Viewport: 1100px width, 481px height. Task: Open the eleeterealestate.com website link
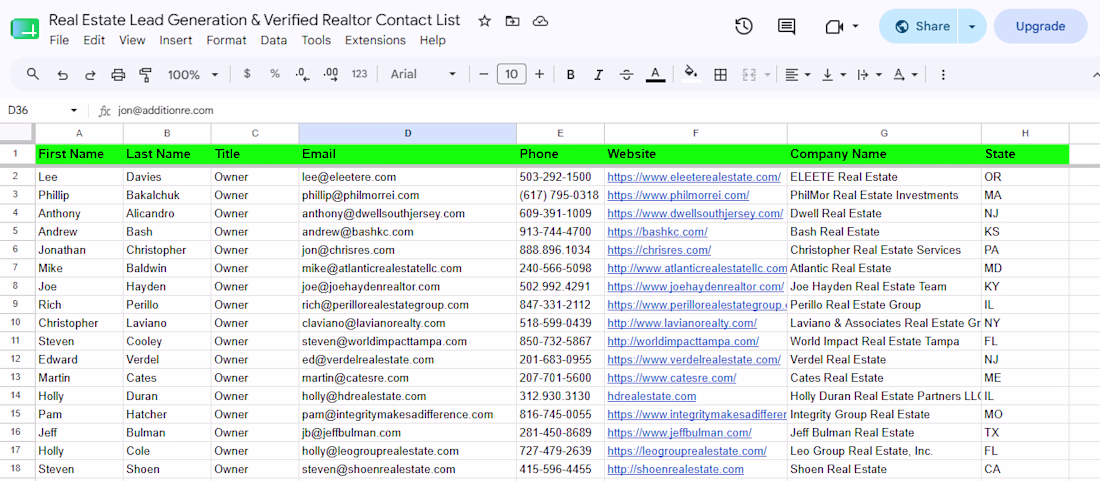coord(694,177)
